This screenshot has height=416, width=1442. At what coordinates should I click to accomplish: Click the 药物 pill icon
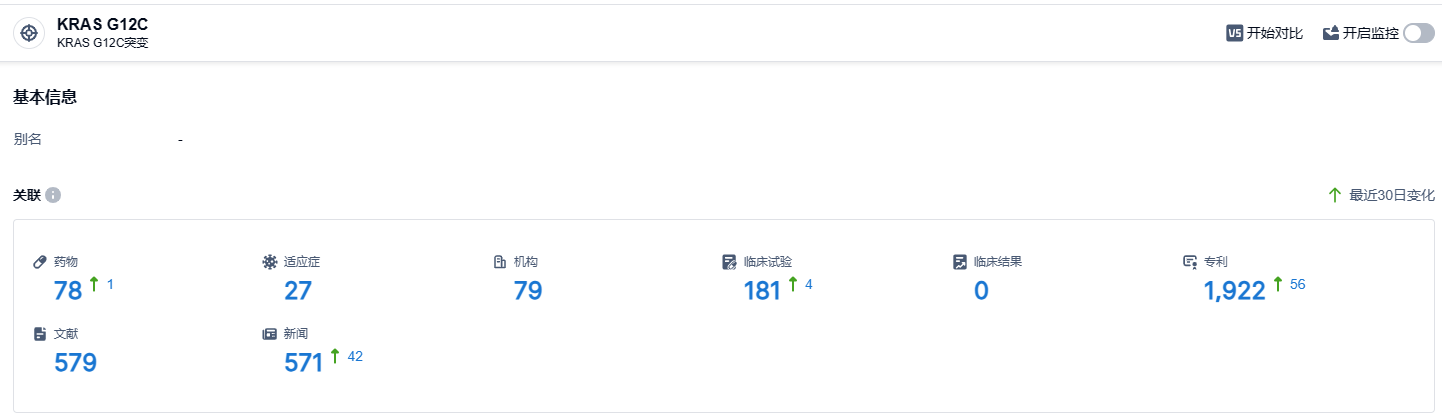40,262
